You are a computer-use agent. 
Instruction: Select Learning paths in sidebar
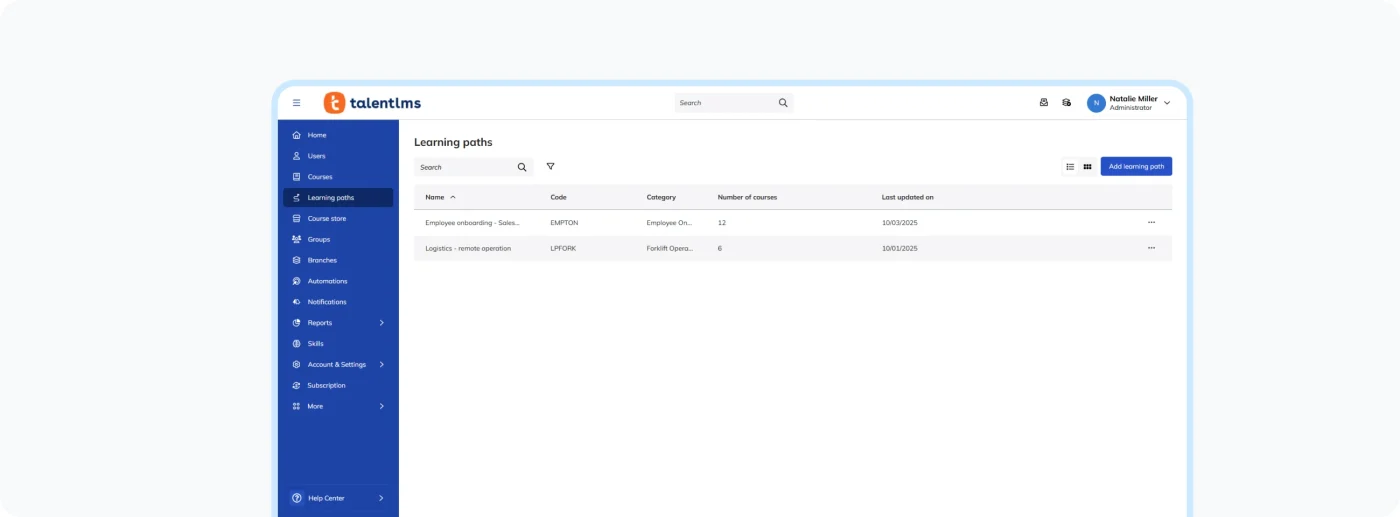click(338, 198)
